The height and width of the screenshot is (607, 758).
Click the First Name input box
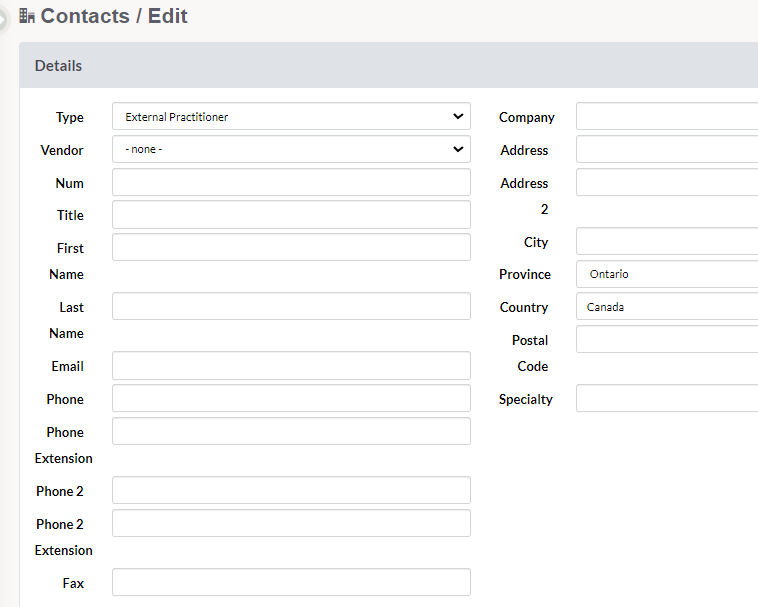point(292,247)
